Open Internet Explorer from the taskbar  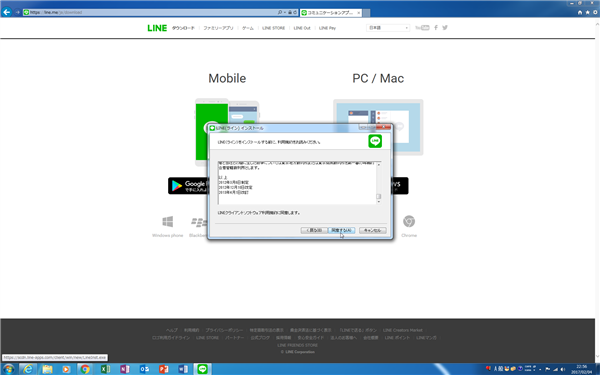tap(28, 369)
